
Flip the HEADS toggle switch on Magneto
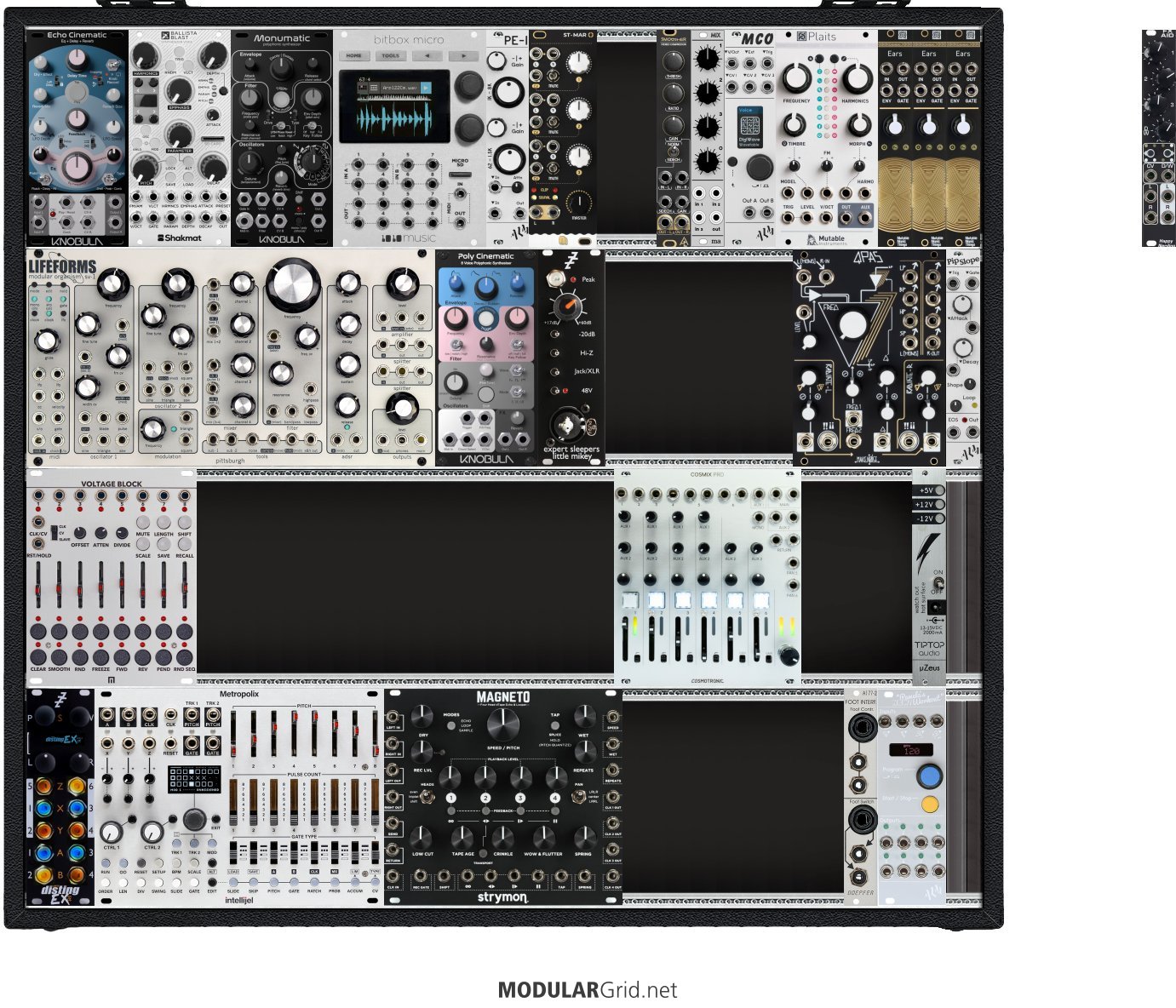(427, 797)
